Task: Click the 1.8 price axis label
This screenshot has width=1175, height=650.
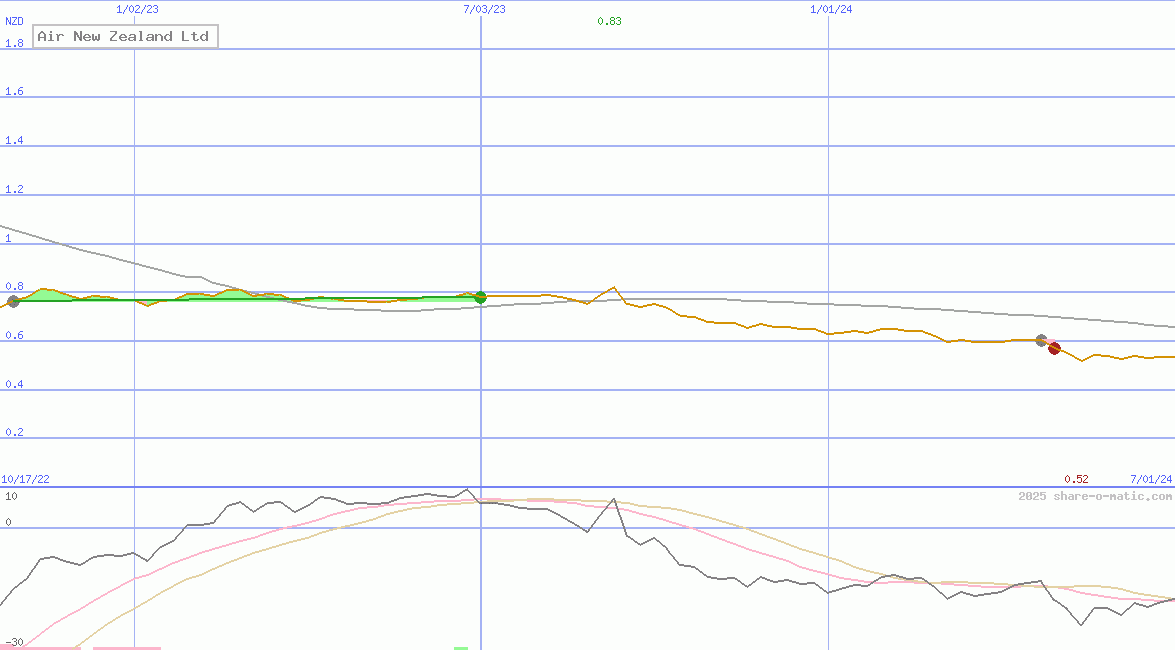Action: pos(14,44)
